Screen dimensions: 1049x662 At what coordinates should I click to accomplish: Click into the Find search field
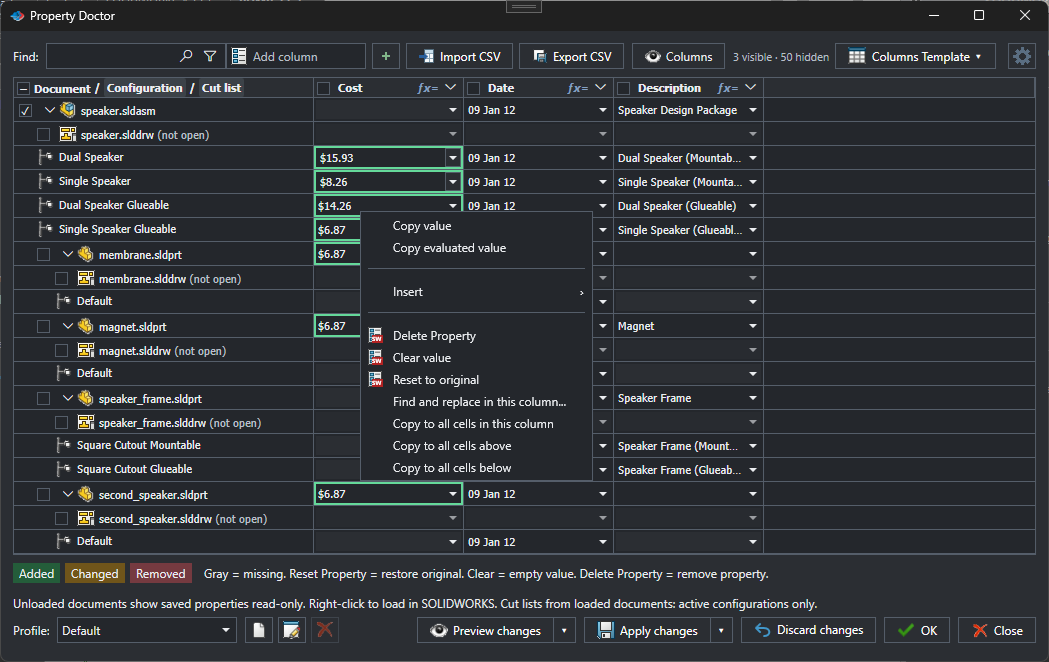pos(111,56)
